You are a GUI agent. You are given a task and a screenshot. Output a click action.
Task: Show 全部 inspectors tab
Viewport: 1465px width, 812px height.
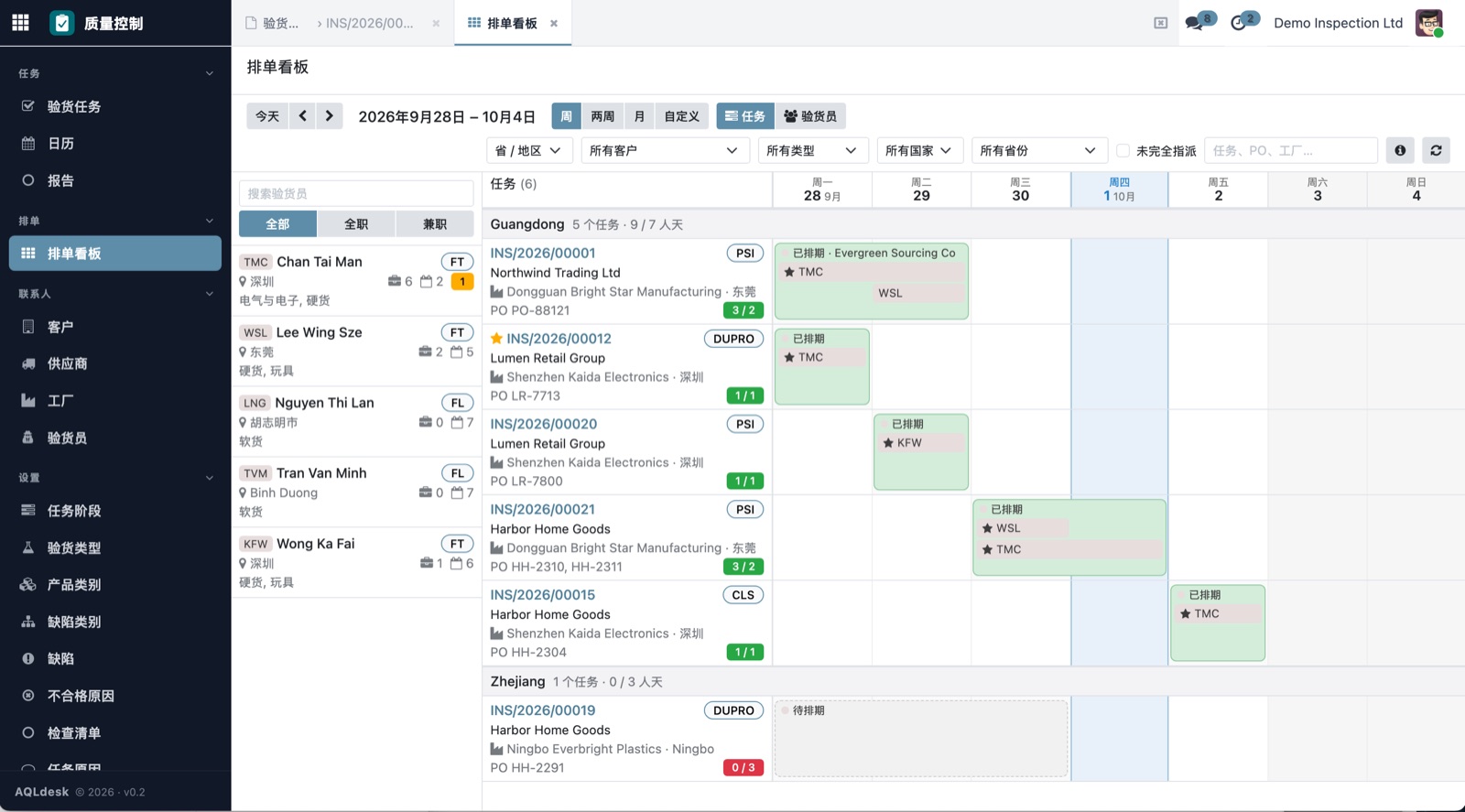click(x=277, y=224)
